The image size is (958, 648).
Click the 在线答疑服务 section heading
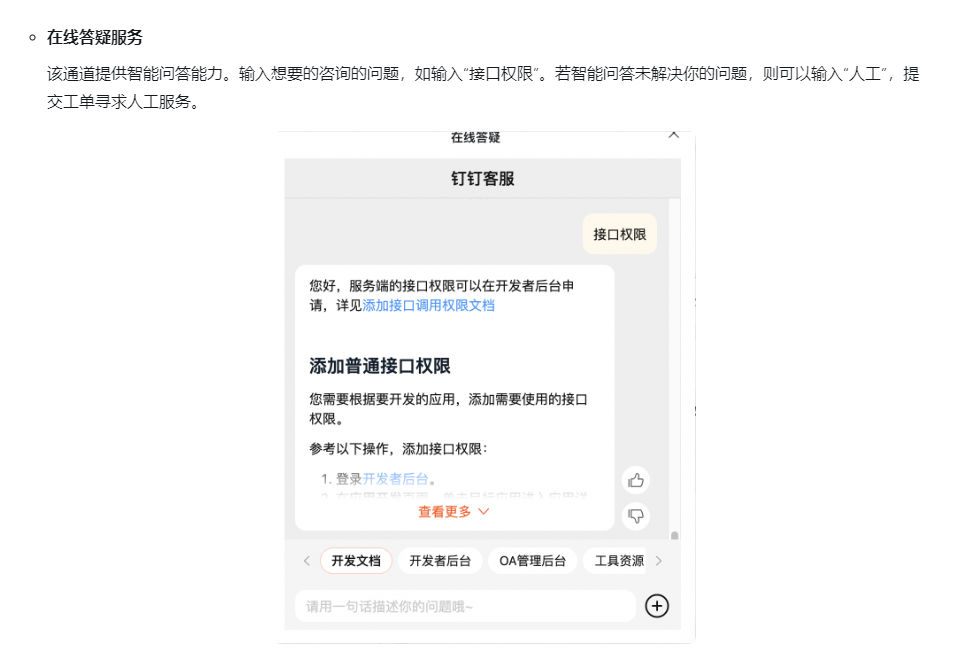[x=95, y=37]
